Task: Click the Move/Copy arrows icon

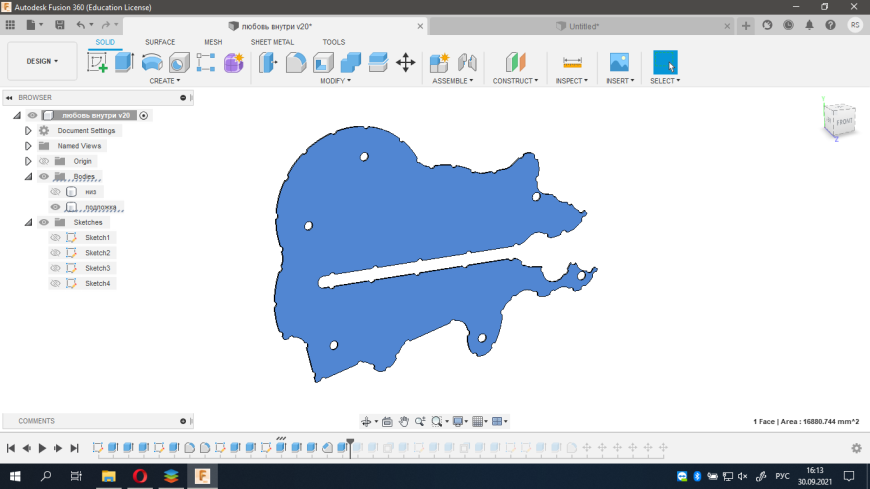Action: (x=405, y=63)
